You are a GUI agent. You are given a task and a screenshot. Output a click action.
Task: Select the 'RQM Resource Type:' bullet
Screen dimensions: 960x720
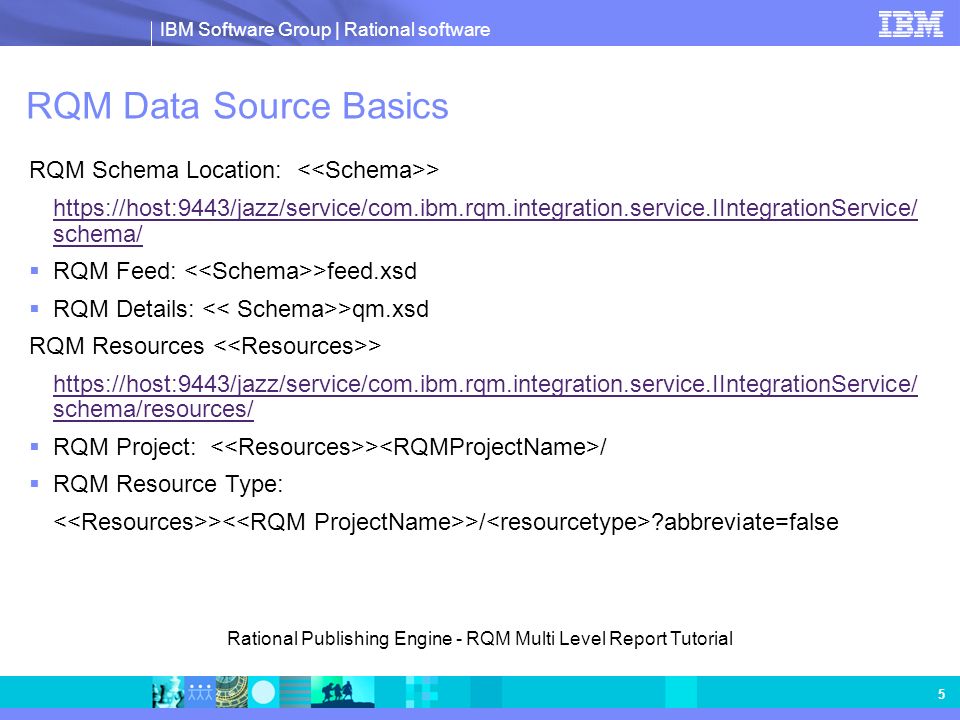(168, 484)
